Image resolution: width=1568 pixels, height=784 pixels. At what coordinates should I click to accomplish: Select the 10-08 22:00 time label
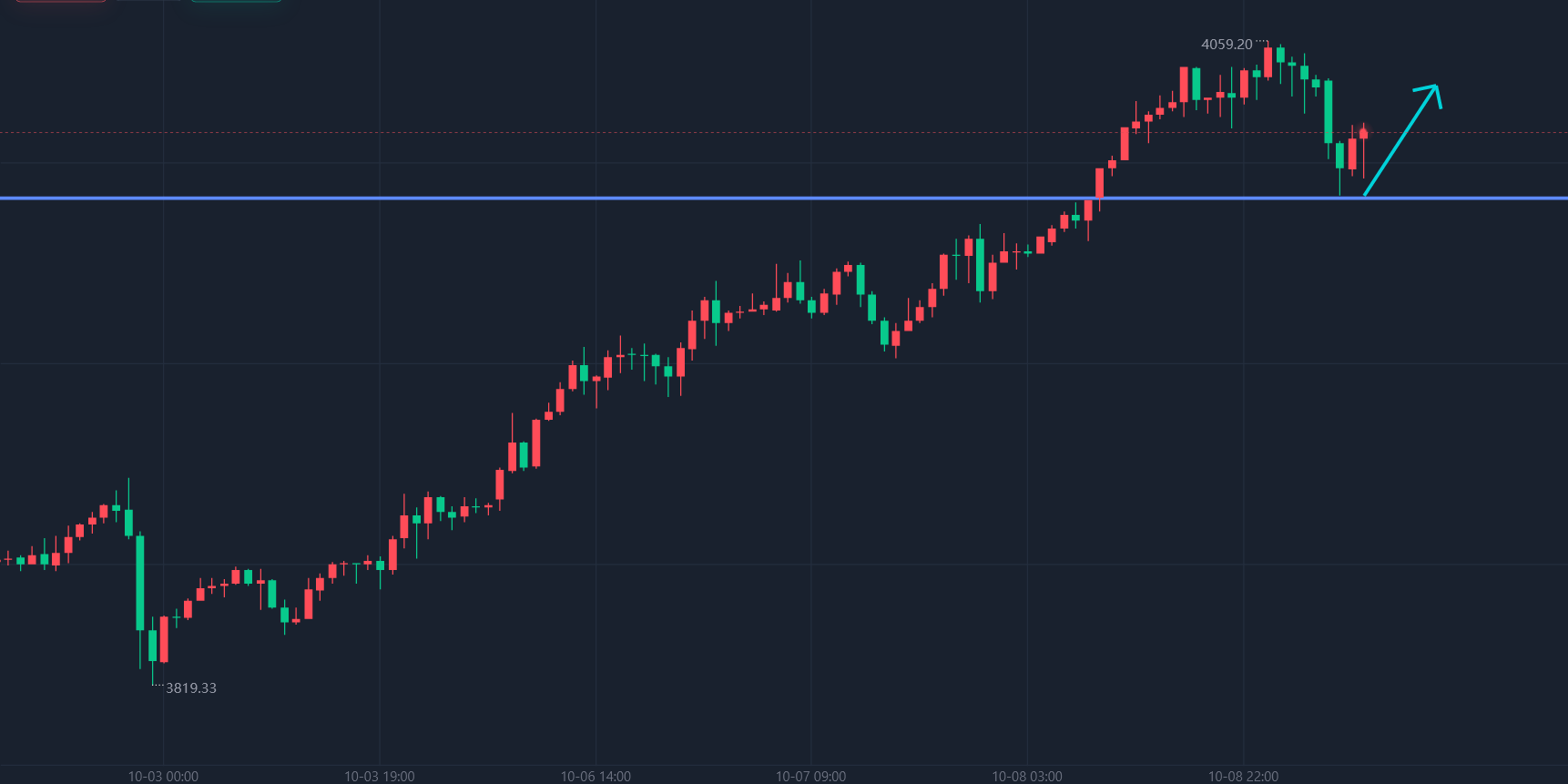[1243, 776]
